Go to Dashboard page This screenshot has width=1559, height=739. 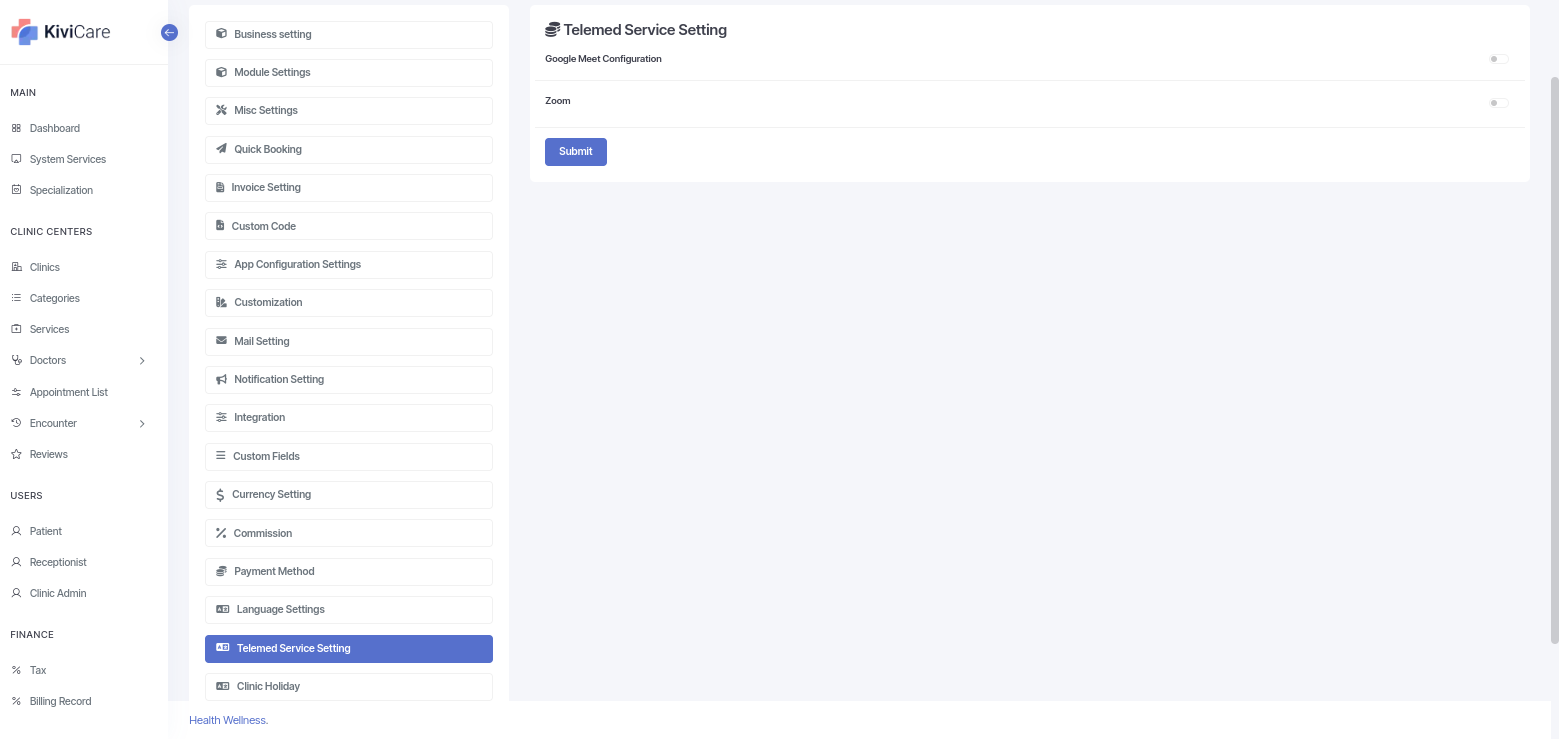[x=55, y=128]
